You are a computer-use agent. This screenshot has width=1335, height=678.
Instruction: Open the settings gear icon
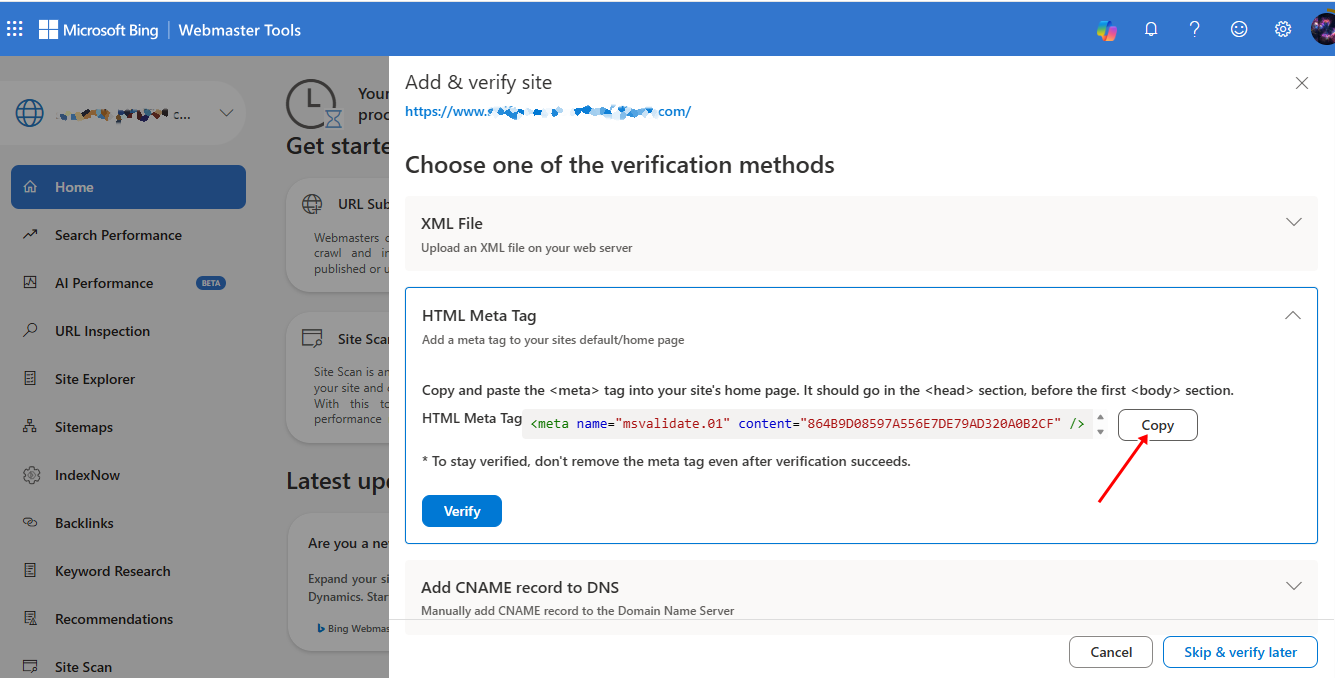[1283, 29]
